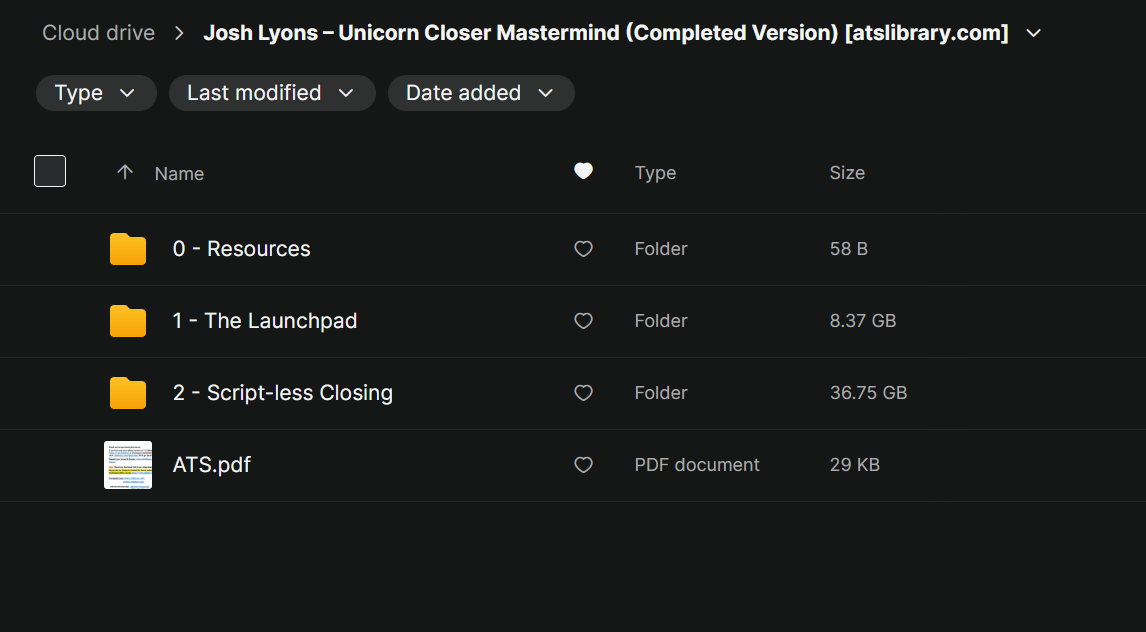Viewport: 1146px width, 632px height.
Task: Mark ATS.pdf as favorite
Action: click(x=584, y=465)
